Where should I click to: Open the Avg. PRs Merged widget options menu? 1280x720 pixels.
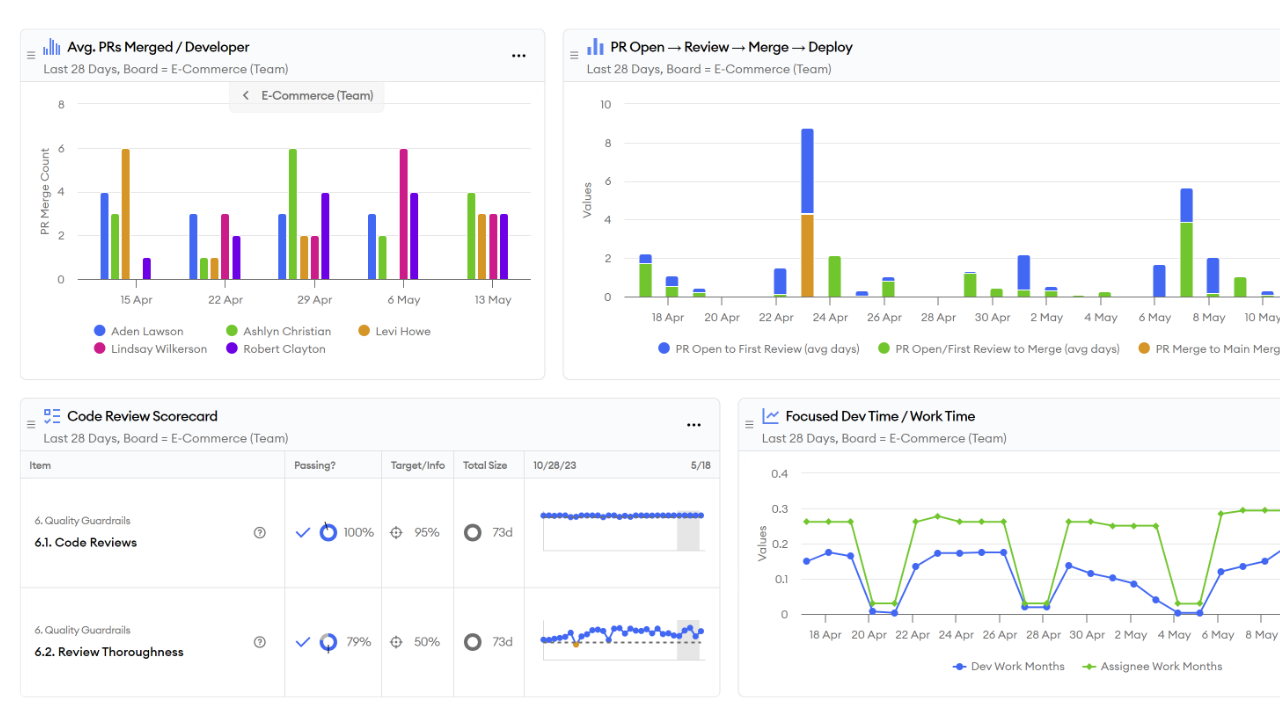coord(519,56)
